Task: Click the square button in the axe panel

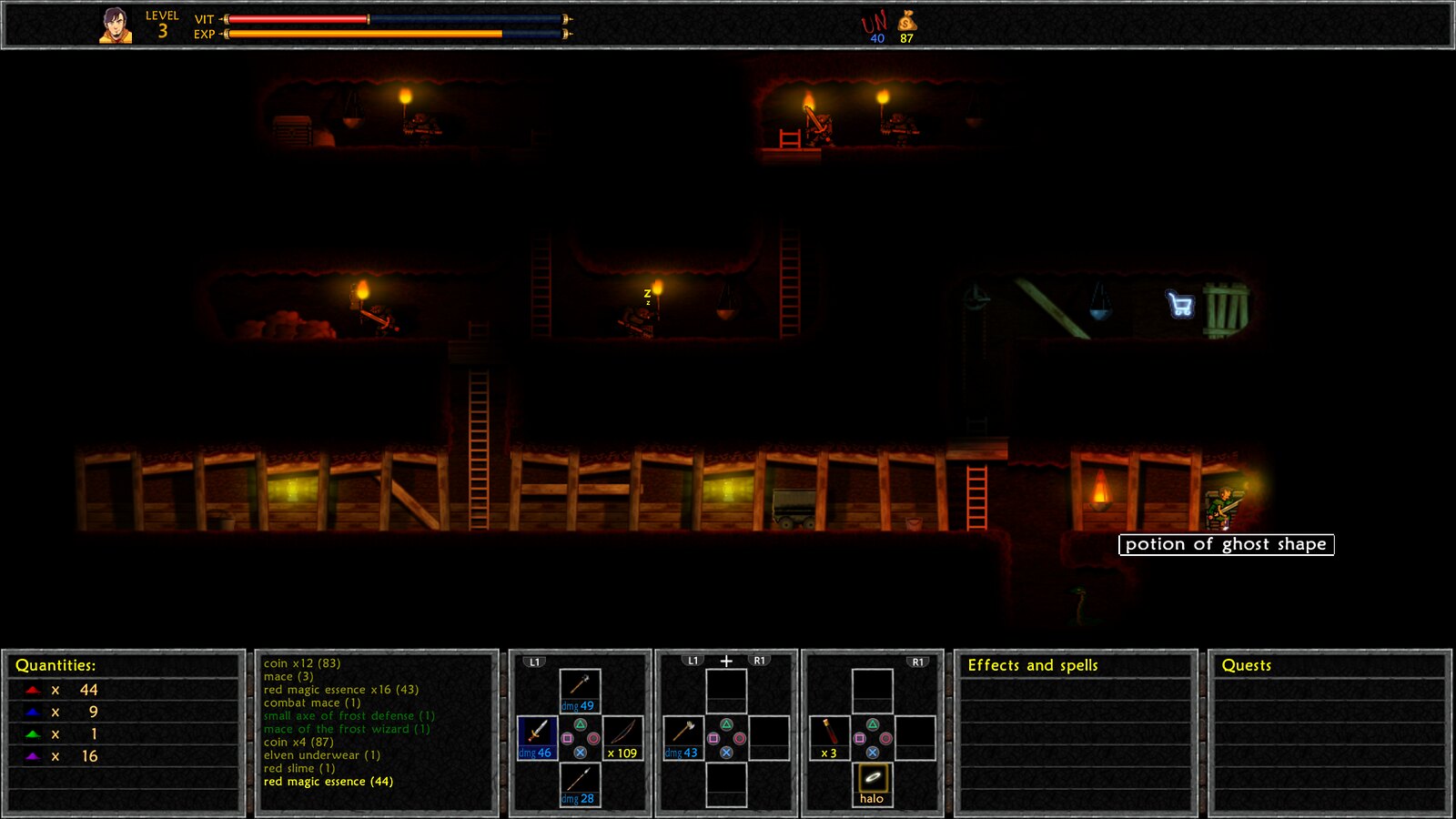Action: [x=713, y=738]
